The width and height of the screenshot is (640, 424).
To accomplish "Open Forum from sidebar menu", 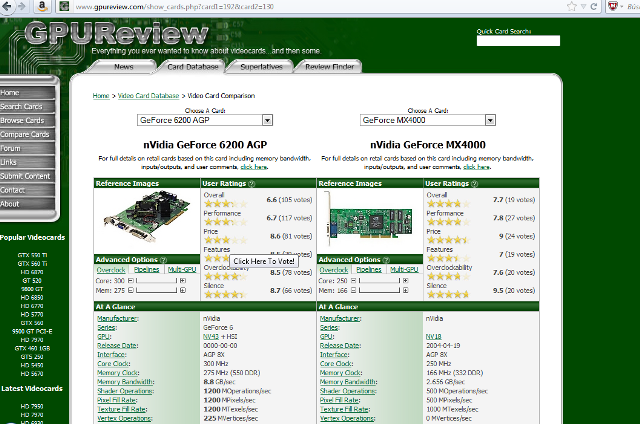I will (12, 148).
